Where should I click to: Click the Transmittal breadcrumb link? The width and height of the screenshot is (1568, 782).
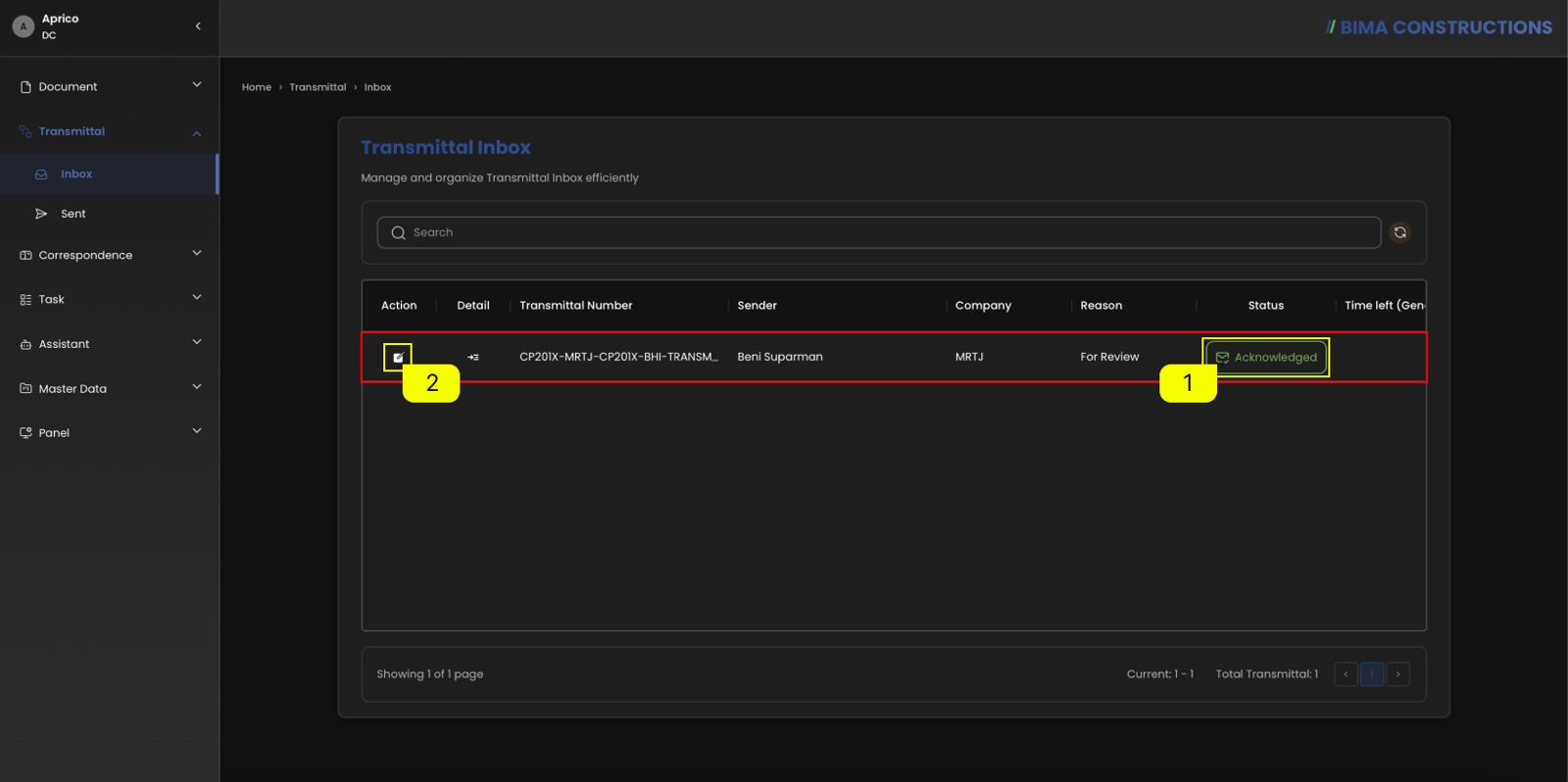[318, 87]
